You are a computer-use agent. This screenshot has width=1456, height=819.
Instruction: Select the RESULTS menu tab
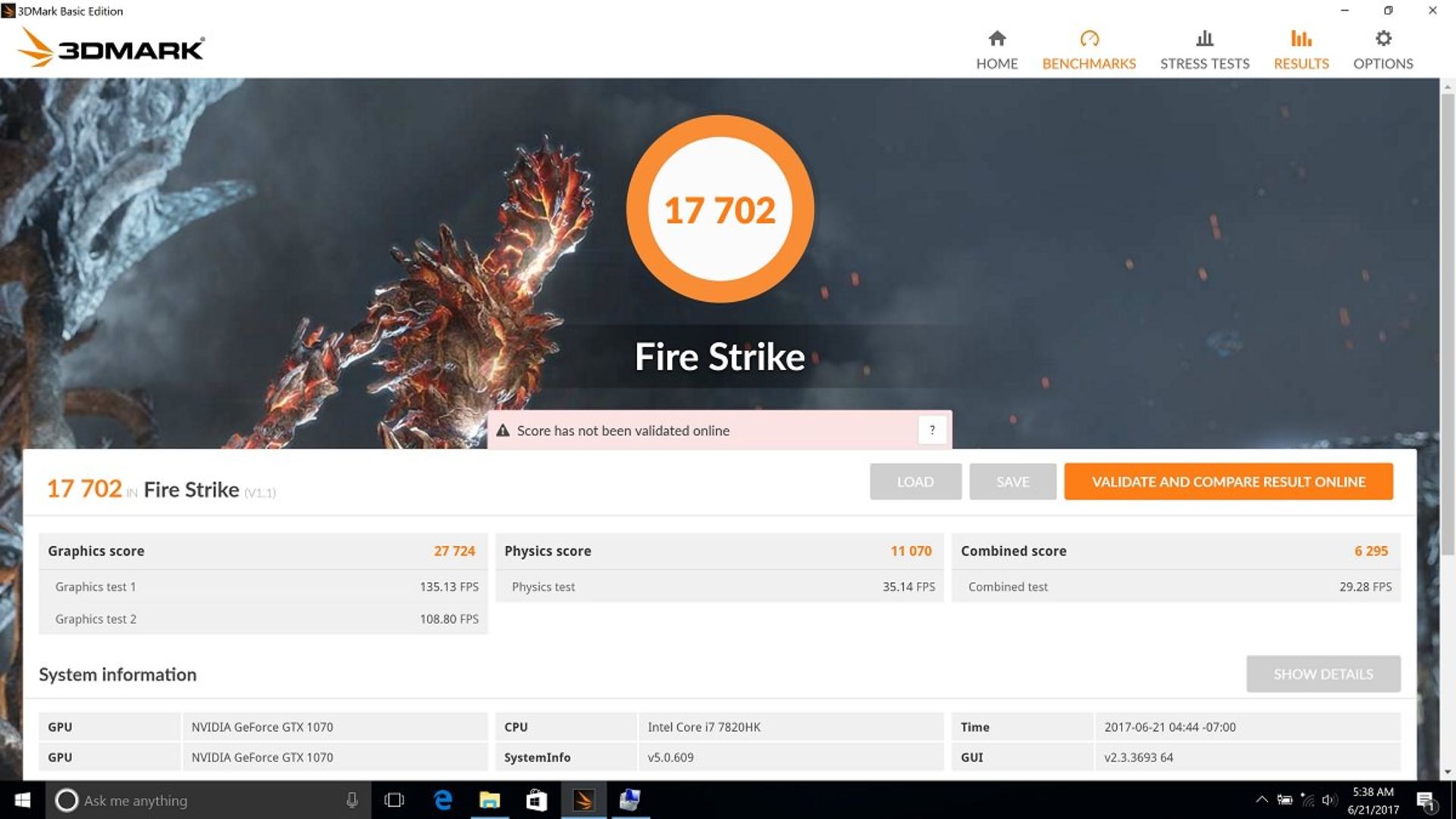pyautogui.click(x=1301, y=49)
